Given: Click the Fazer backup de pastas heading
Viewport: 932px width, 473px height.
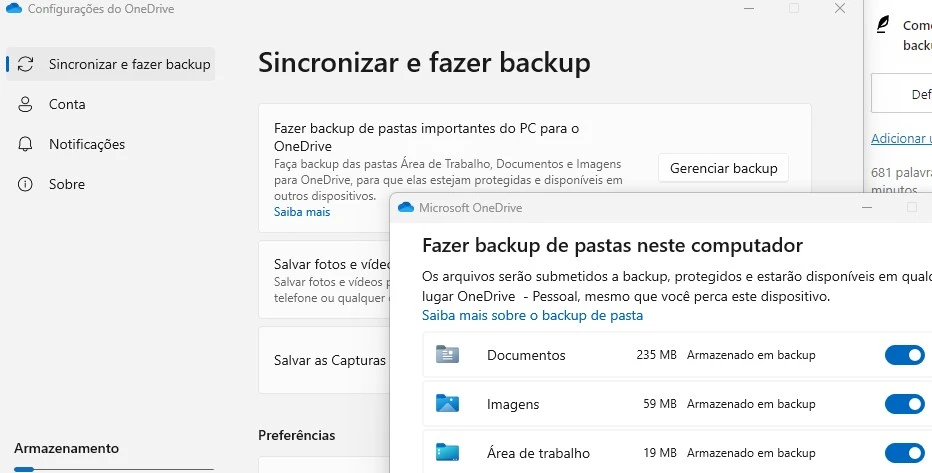Looking at the screenshot, I should pos(612,245).
